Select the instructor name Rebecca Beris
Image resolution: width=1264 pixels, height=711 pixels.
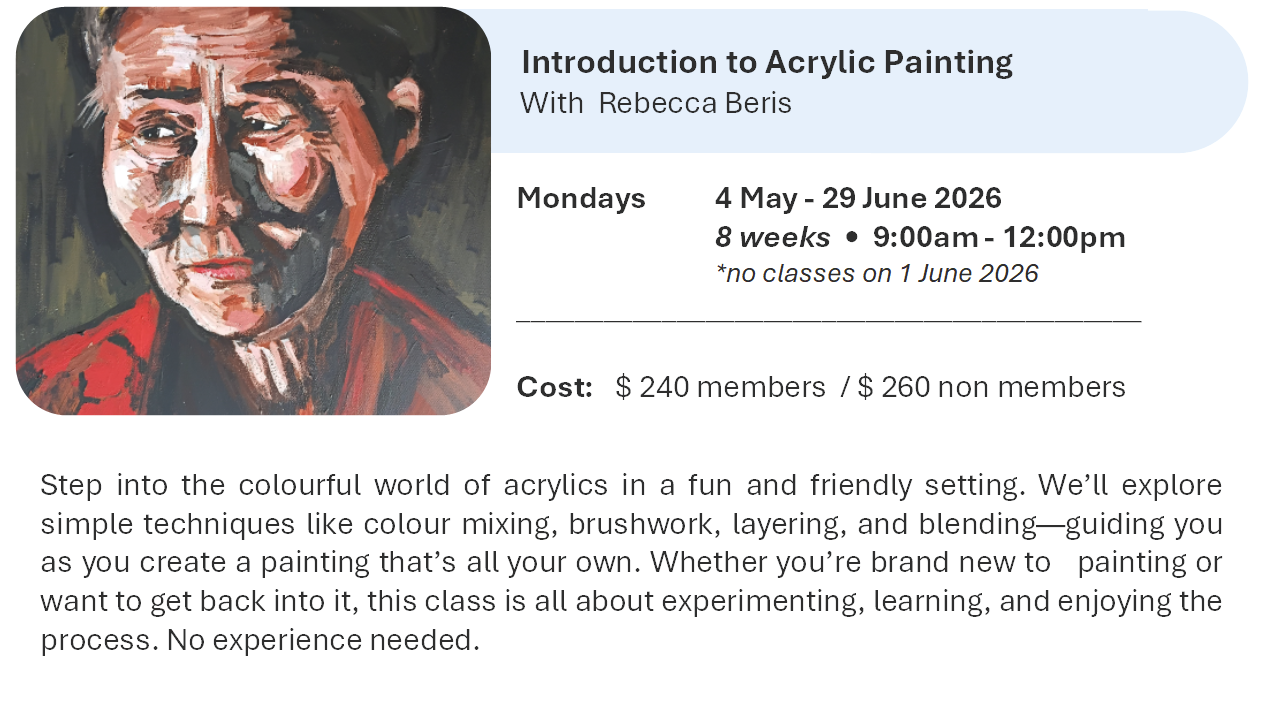pos(695,103)
